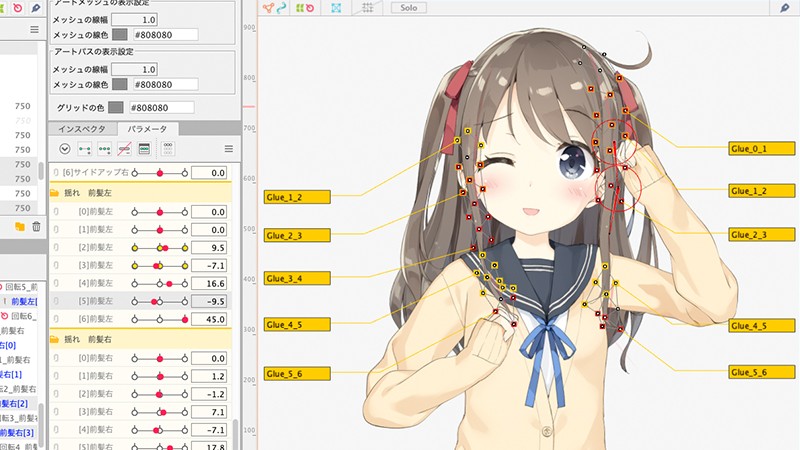Screen dimensions: 800x450
Task: Click the グリッドの色 gray color swatch
Action: click(x=115, y=107)
